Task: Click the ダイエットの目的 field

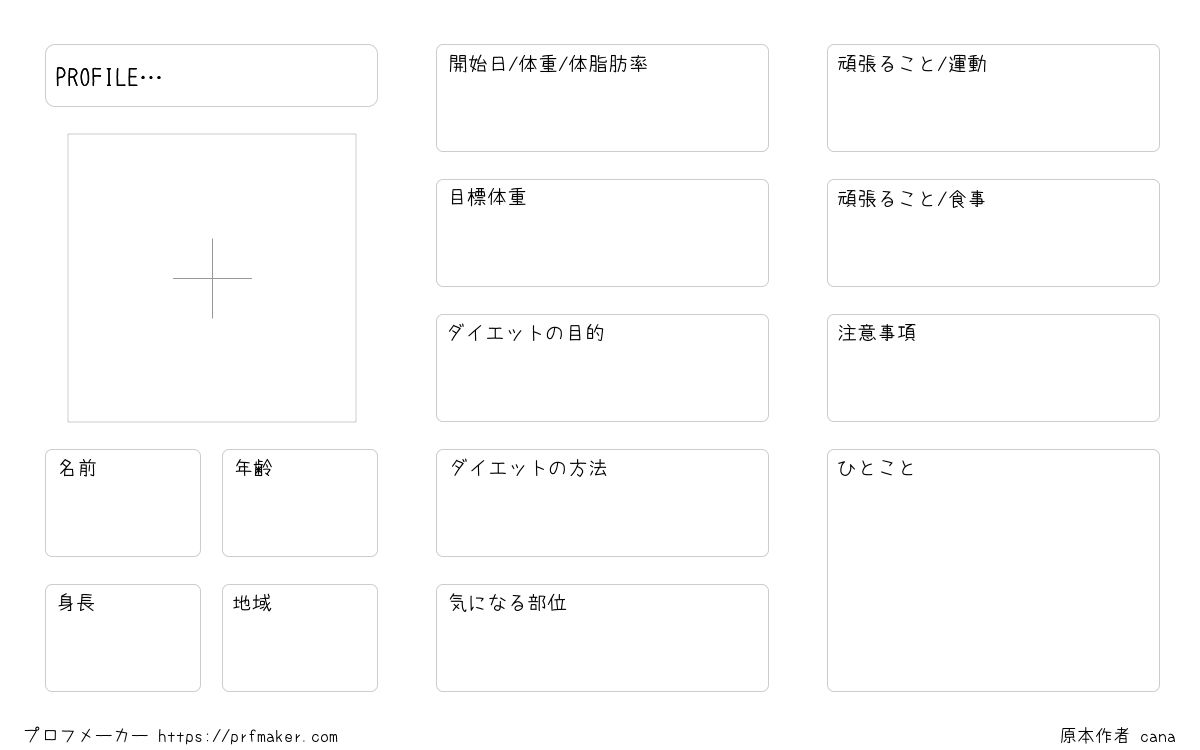Action: pos(602,368)
